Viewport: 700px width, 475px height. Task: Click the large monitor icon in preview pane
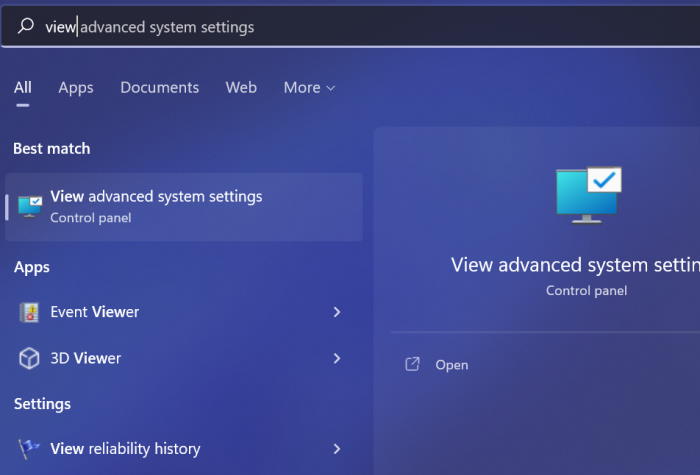[x=588, y=195]
